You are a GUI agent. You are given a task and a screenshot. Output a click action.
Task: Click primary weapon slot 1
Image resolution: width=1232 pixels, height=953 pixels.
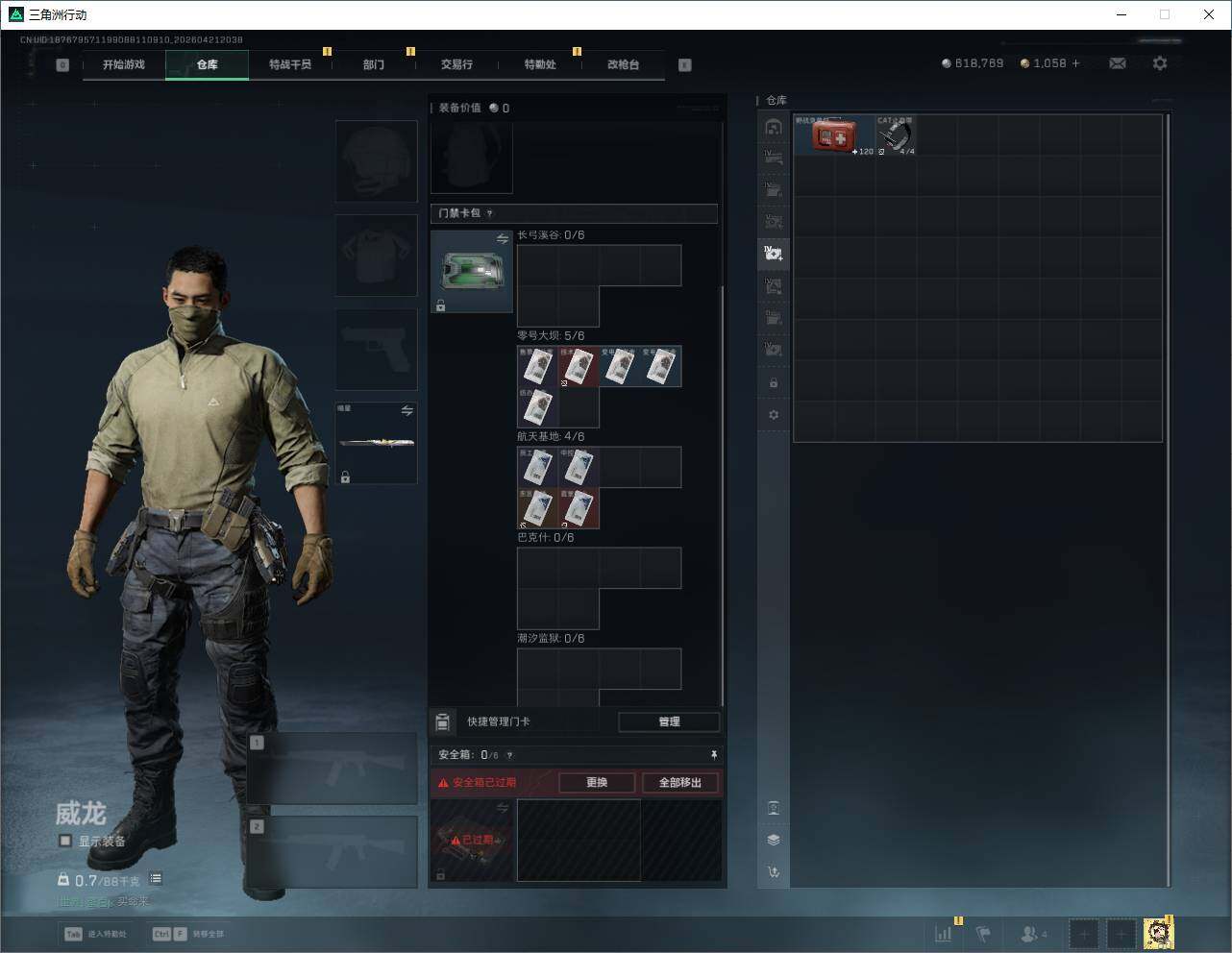pyautogui.click(x=333, y=769)
